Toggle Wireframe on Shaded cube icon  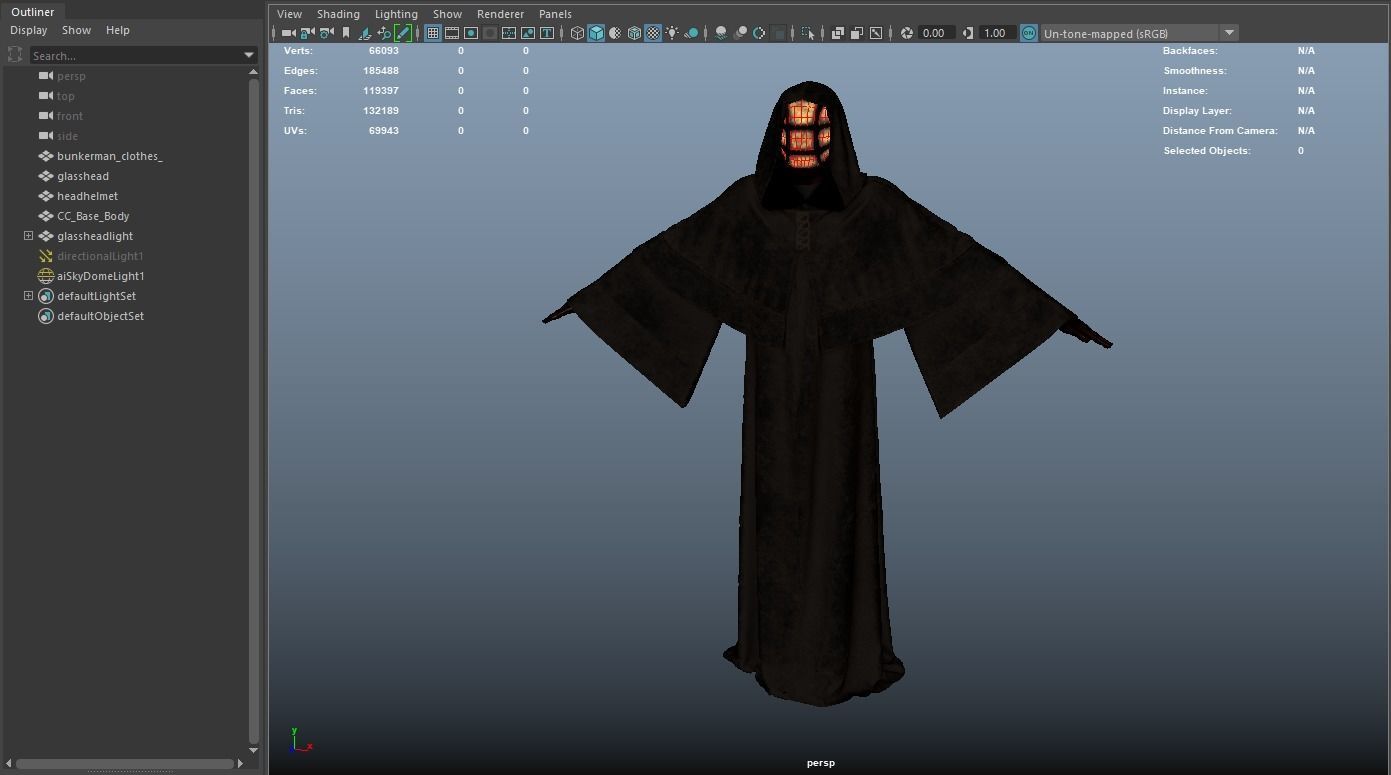[634, 33]
